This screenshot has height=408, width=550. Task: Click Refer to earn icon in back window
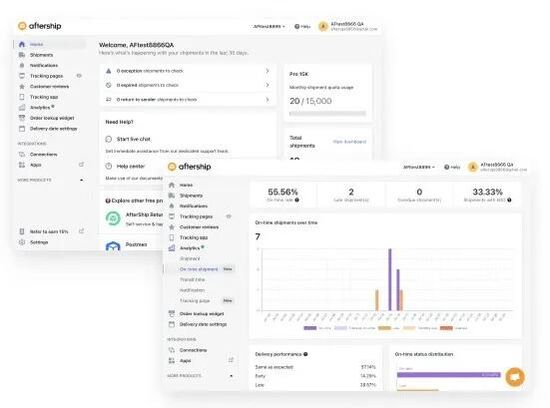pos(22,232)
